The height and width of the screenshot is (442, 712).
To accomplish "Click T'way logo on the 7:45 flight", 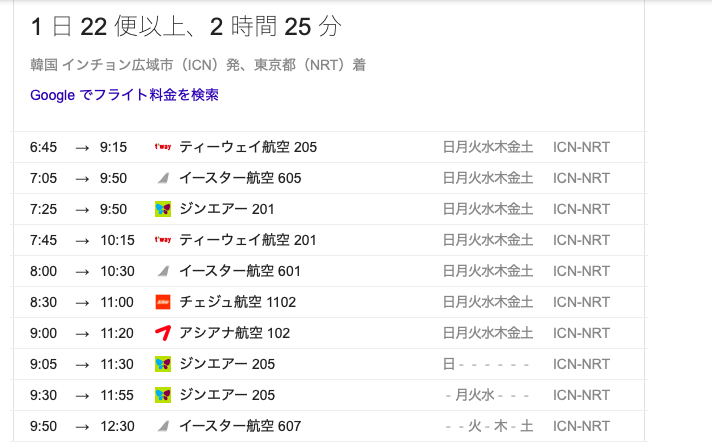I will tap(163, 240).
